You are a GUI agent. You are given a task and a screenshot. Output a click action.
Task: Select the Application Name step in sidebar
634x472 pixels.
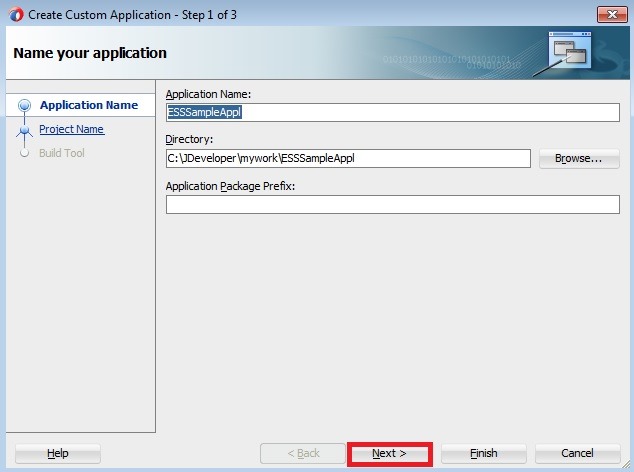[x=88, y=105]
